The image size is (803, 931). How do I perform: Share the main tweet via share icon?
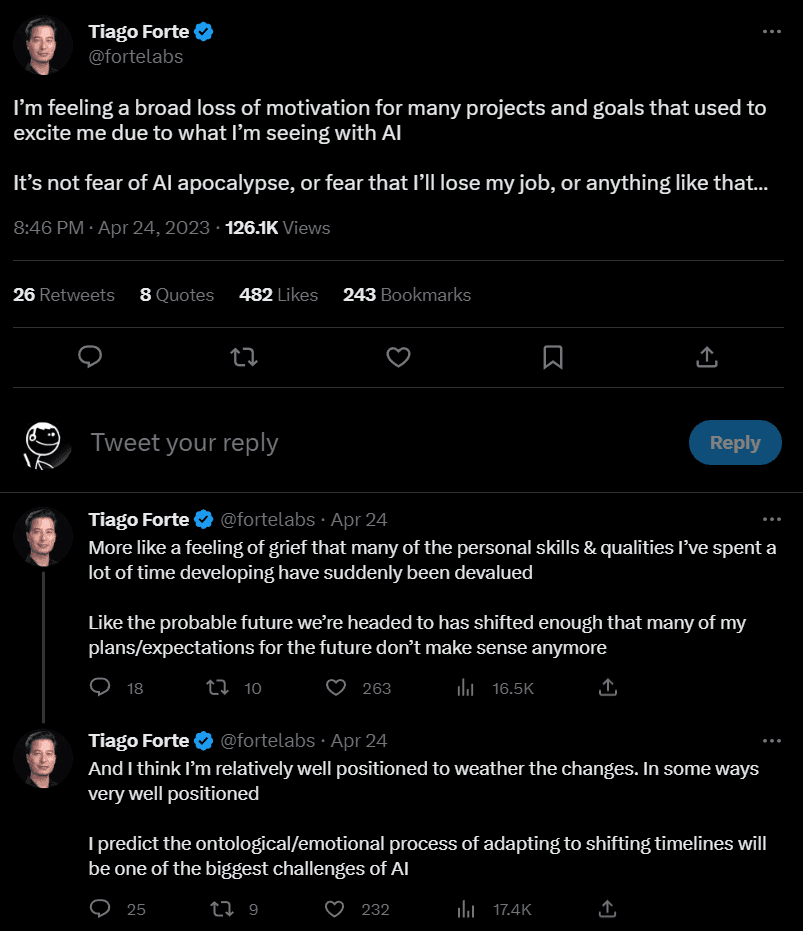pos(707,357)
